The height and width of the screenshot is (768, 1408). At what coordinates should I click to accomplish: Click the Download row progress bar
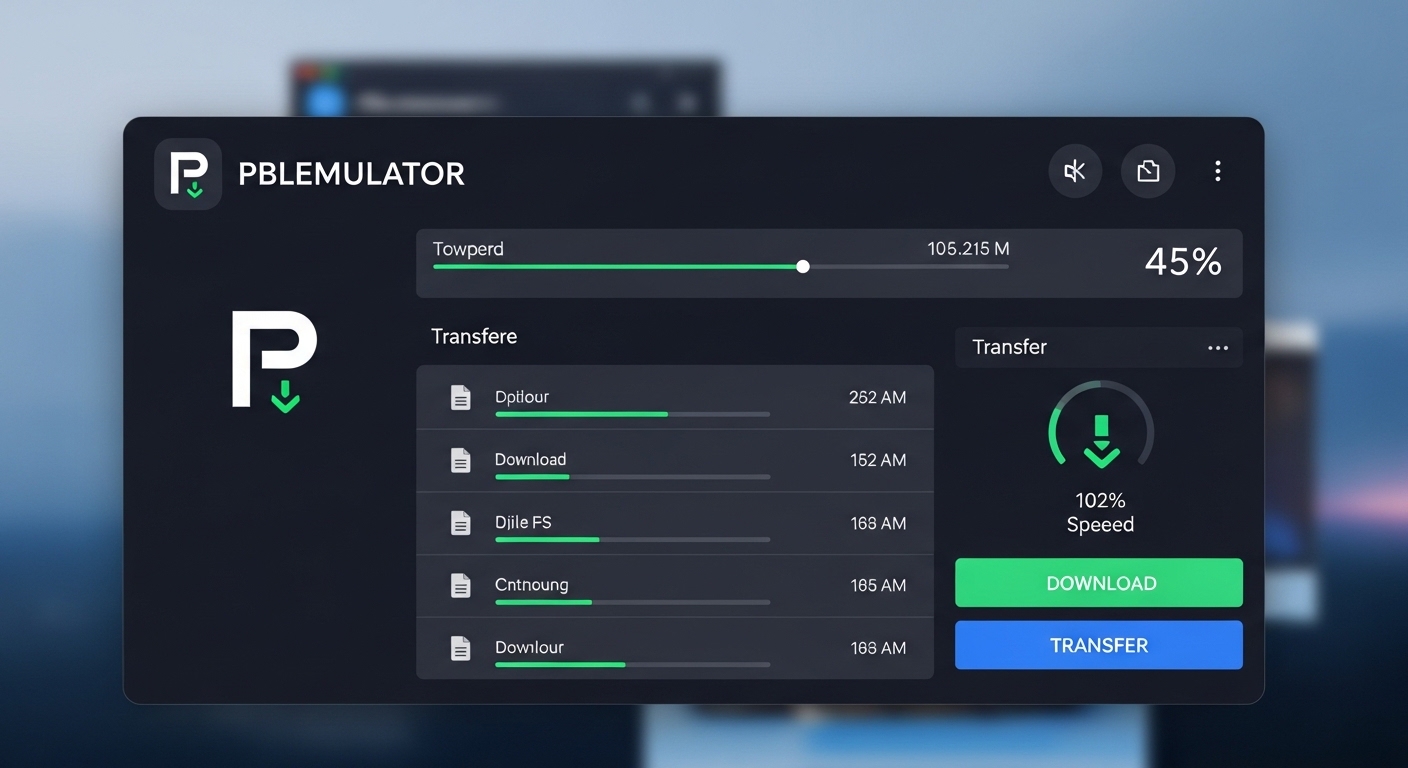click(632, 477)
